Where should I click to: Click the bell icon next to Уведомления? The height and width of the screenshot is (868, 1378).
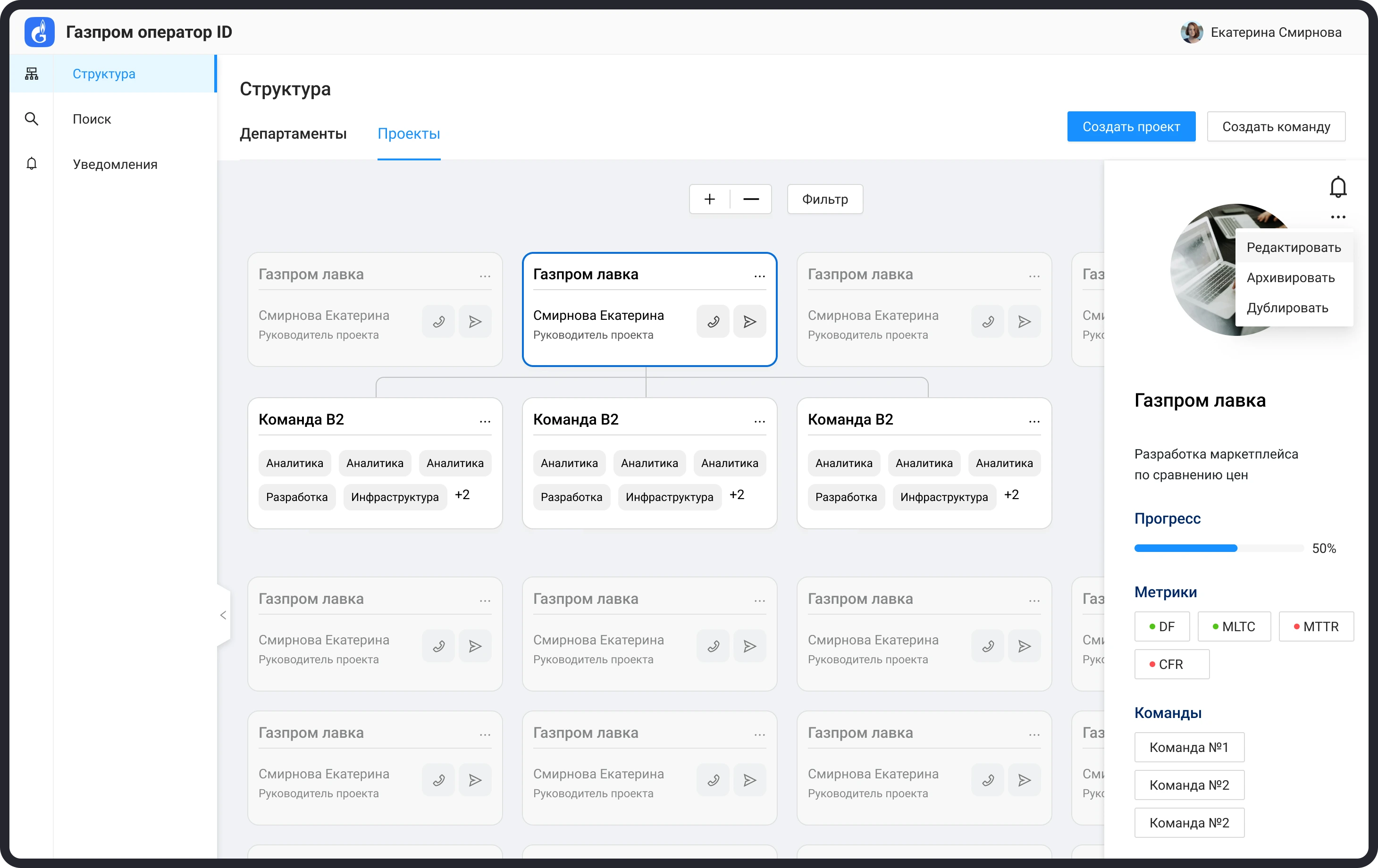tap(32, 164)
